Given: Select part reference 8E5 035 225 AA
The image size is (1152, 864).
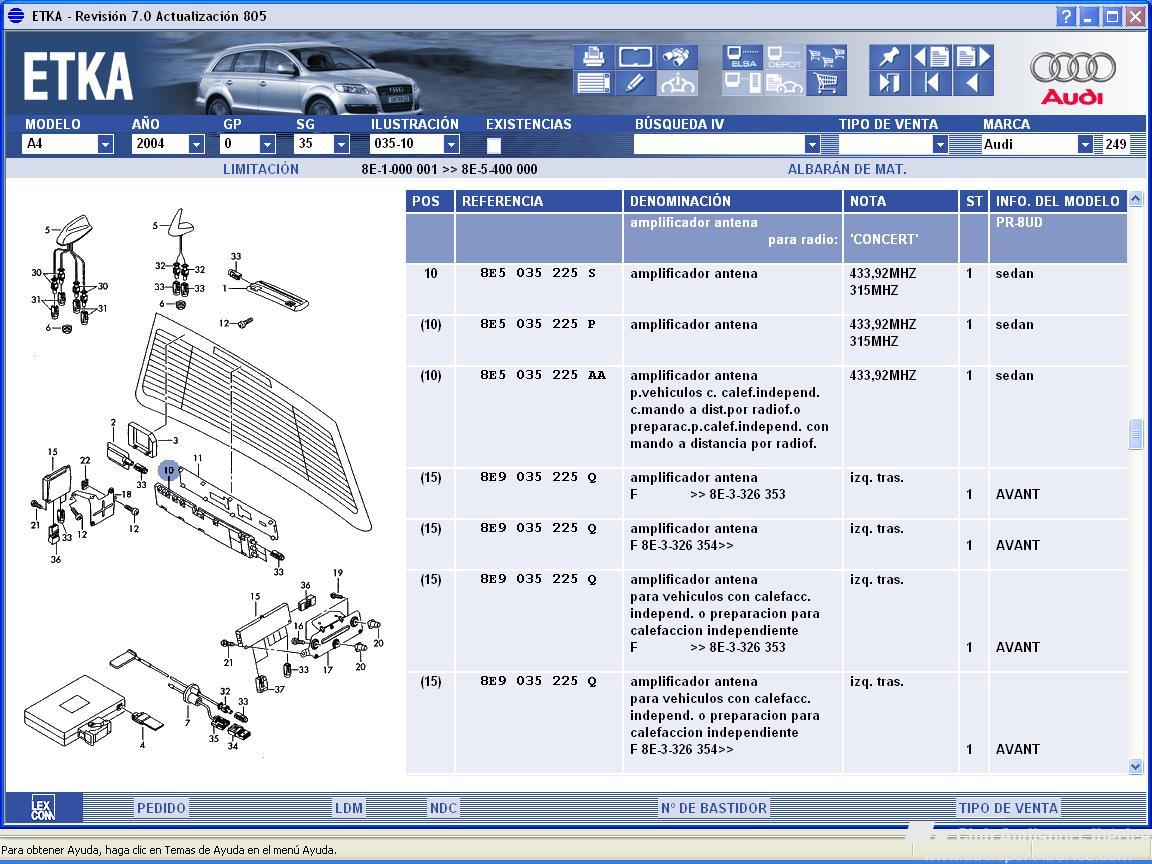Looking at the screenshot, I should [543, 375].
